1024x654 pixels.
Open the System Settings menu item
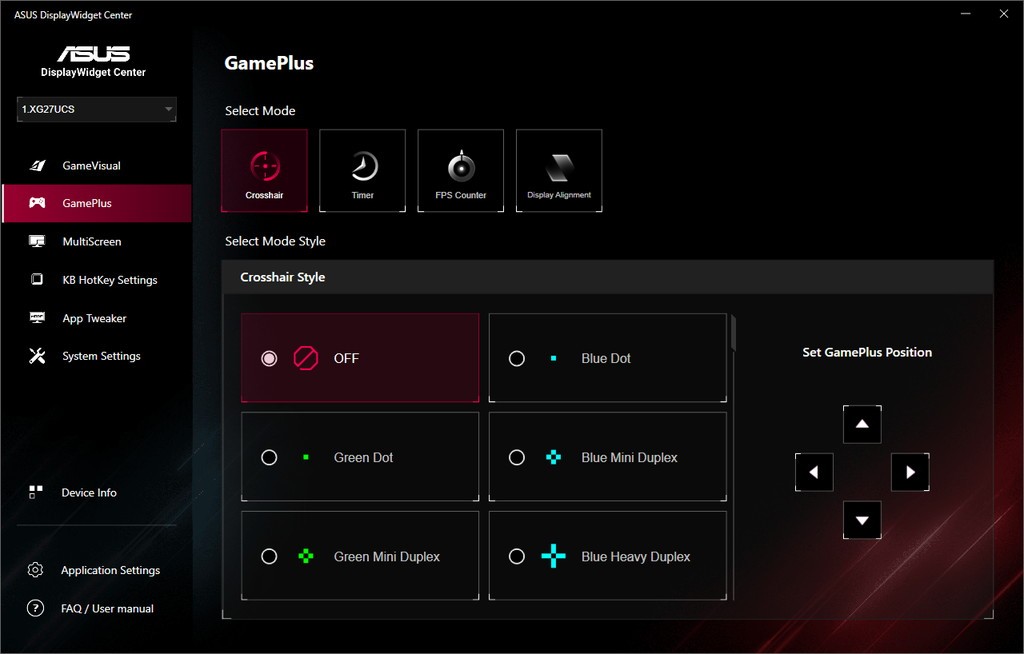[97, 356]
